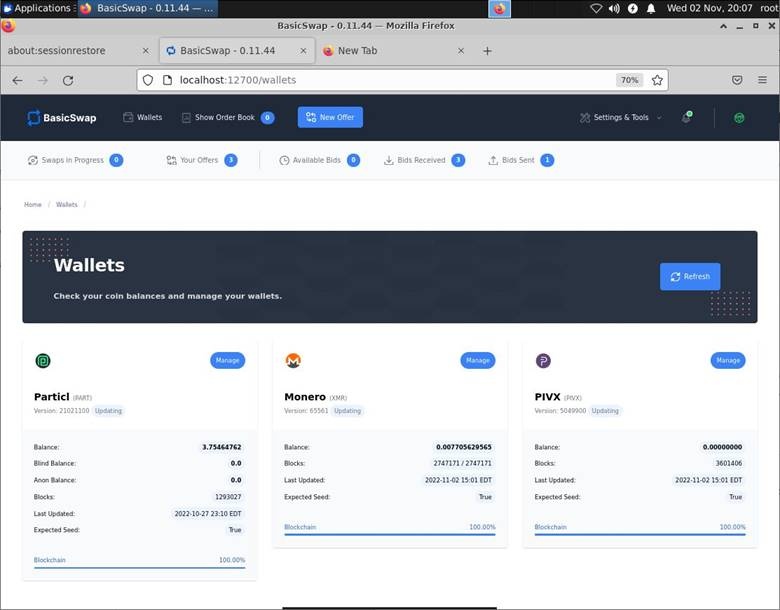Click the green status icon in the header
Viewport: 780px width, 610px height.
[739, 118]
